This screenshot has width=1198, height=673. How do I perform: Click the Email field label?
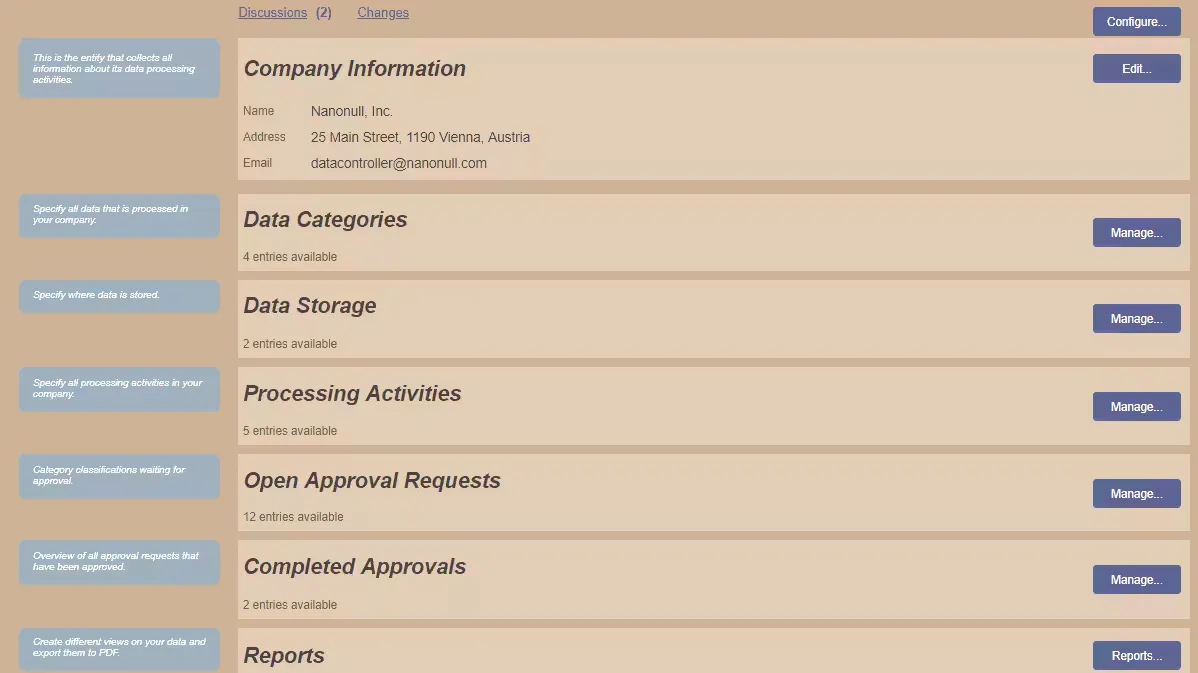[x=257, y=163]
